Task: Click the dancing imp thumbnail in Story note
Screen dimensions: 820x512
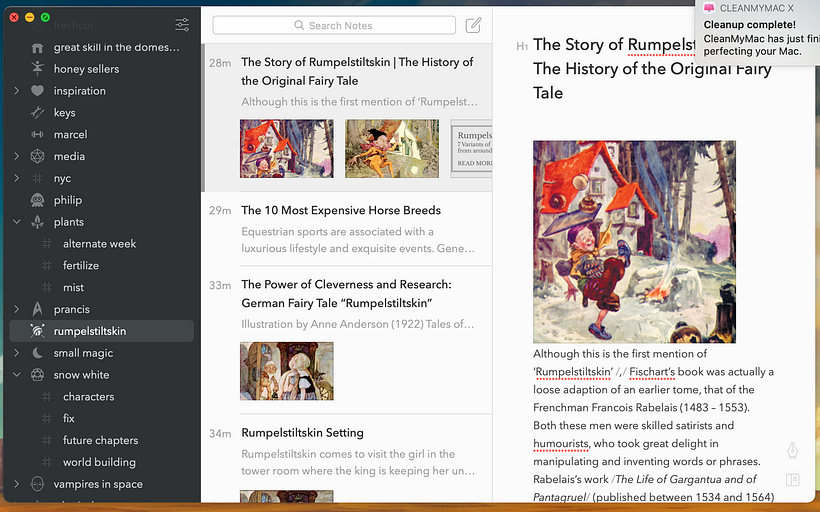Action: pos(392,149)
